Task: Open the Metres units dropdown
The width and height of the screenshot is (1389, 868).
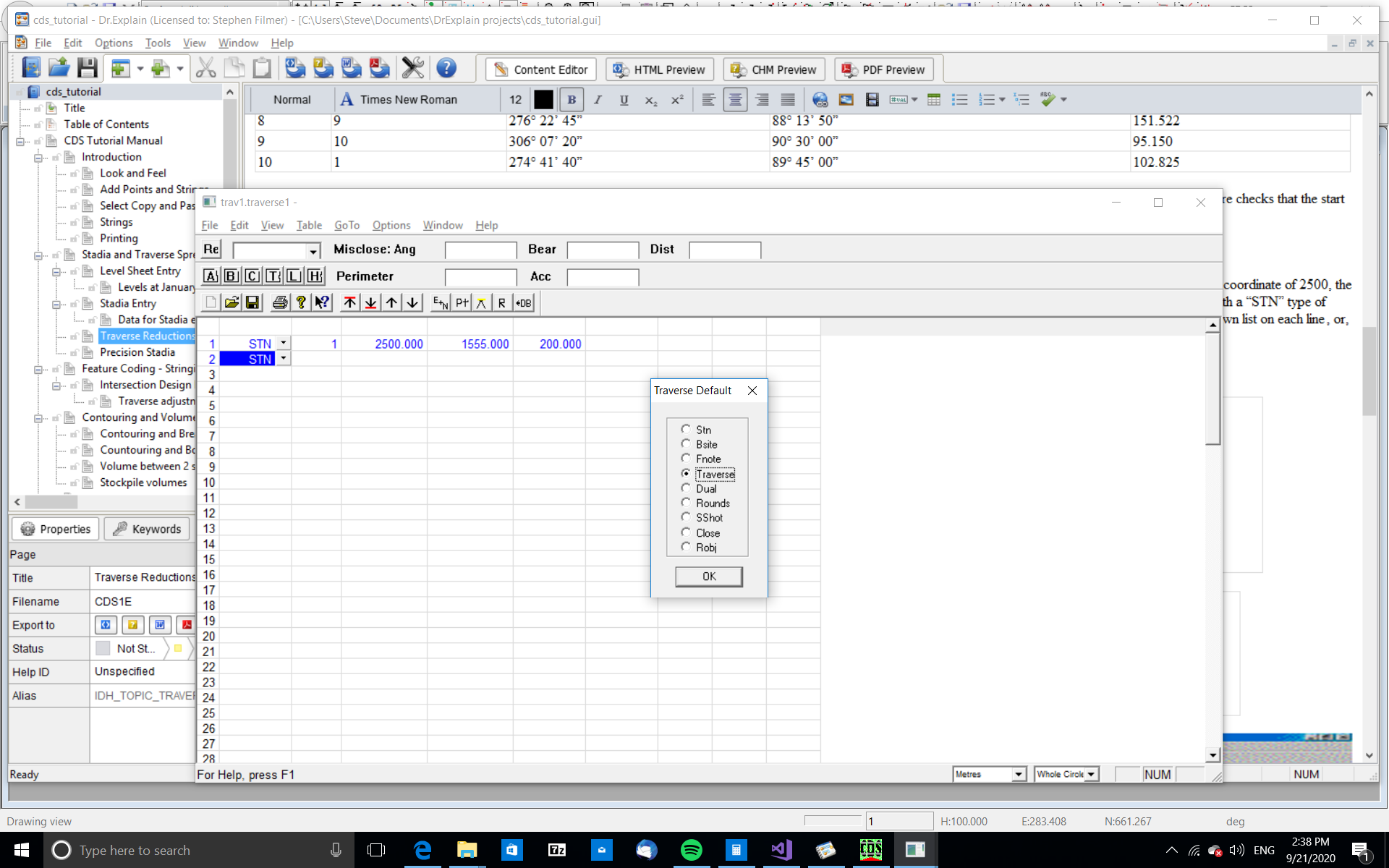Action: 1018,774
